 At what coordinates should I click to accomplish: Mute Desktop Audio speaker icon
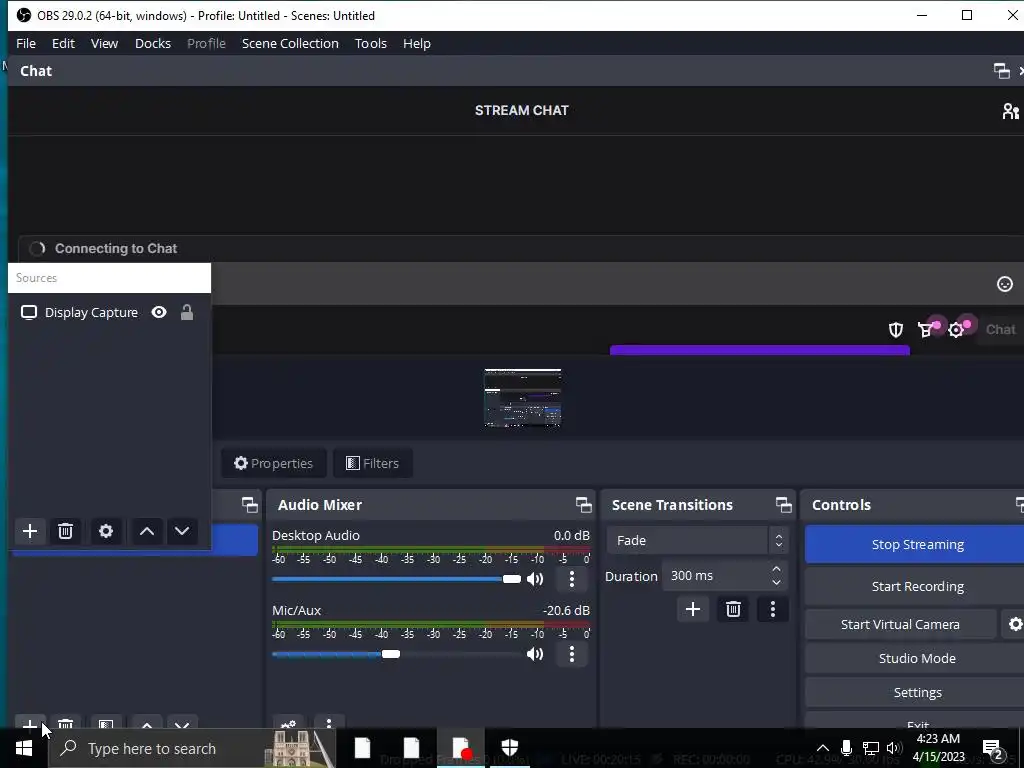coord(535,579)
